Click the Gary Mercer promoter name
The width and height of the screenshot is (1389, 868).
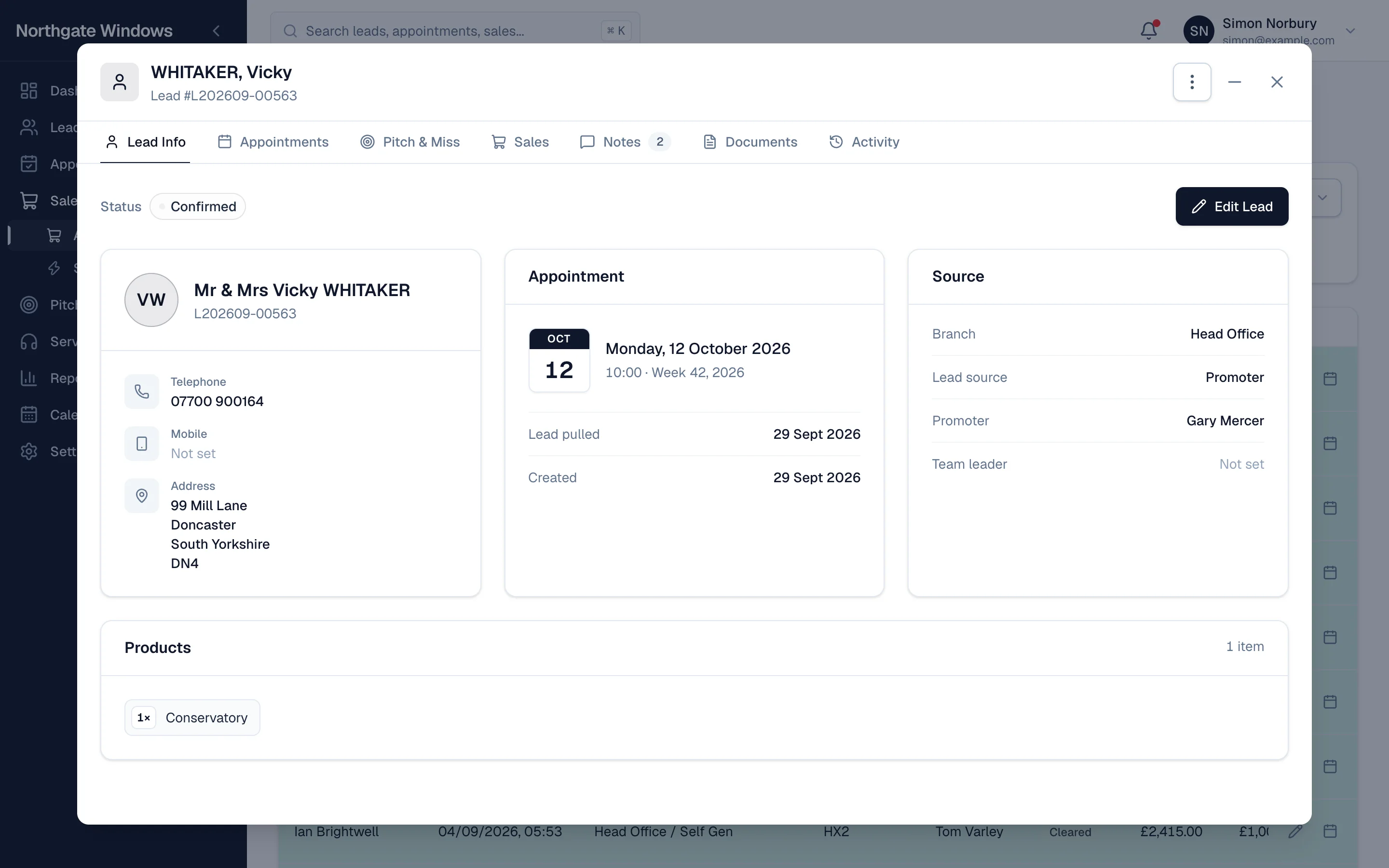point(1226,421)
